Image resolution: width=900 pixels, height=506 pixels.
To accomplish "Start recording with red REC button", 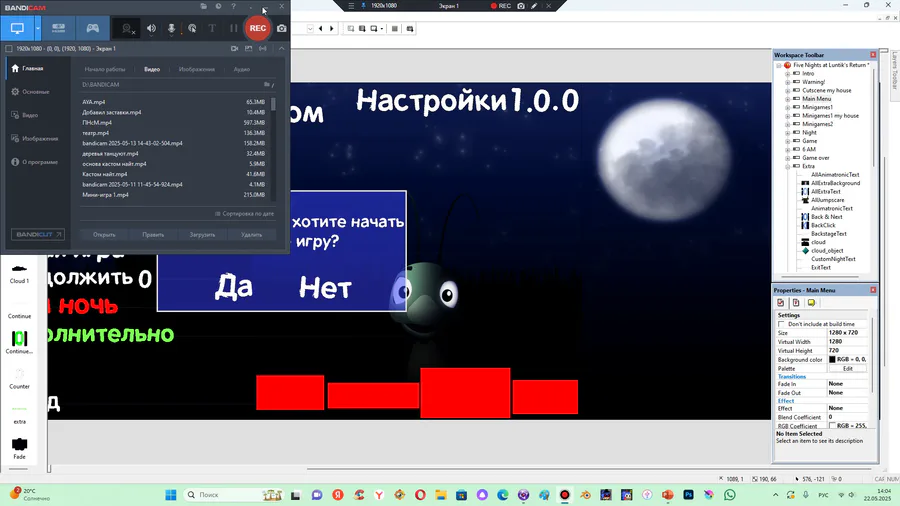I will click(258, 28).
